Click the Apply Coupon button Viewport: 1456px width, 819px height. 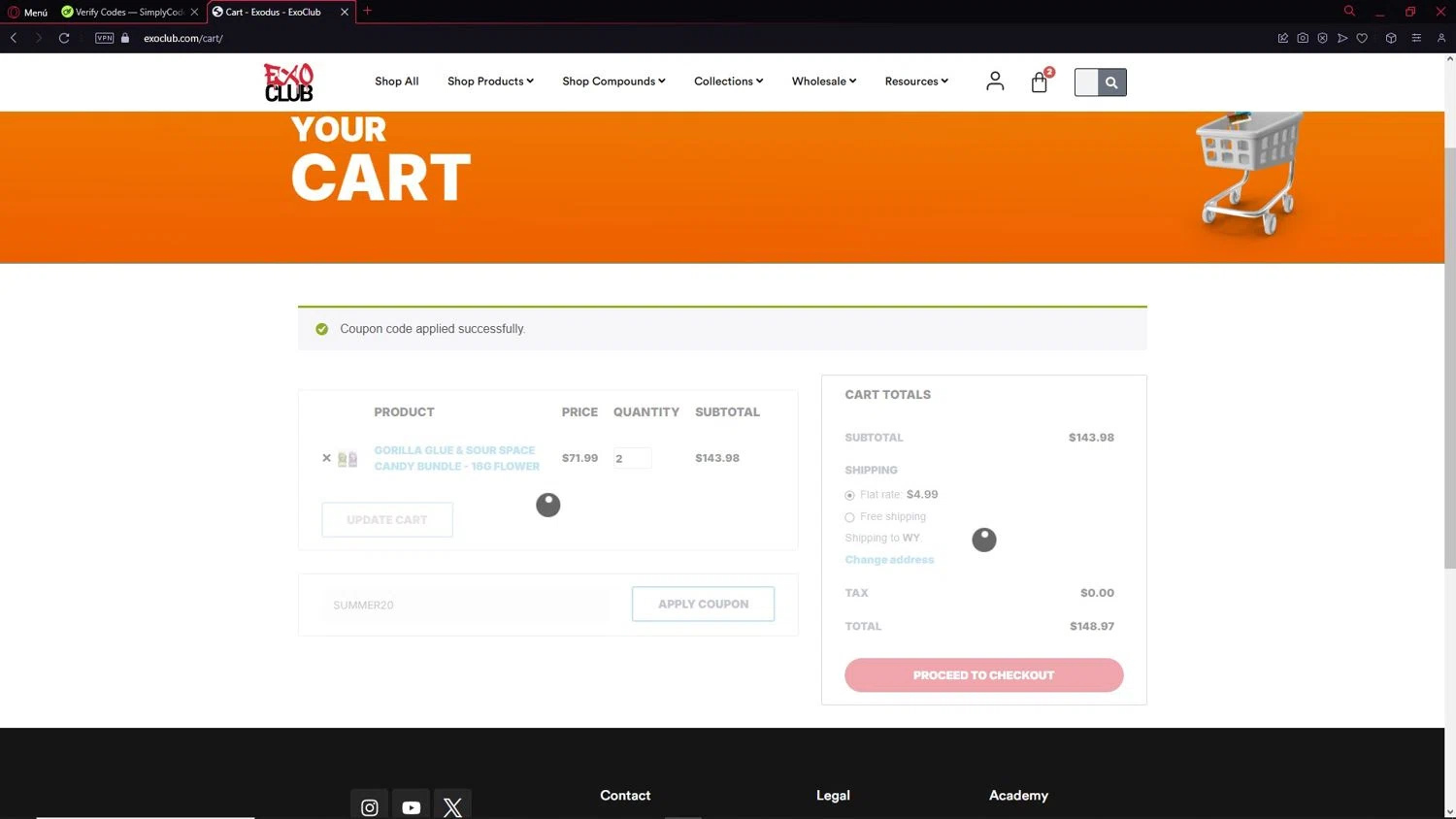tap(703, 604)
